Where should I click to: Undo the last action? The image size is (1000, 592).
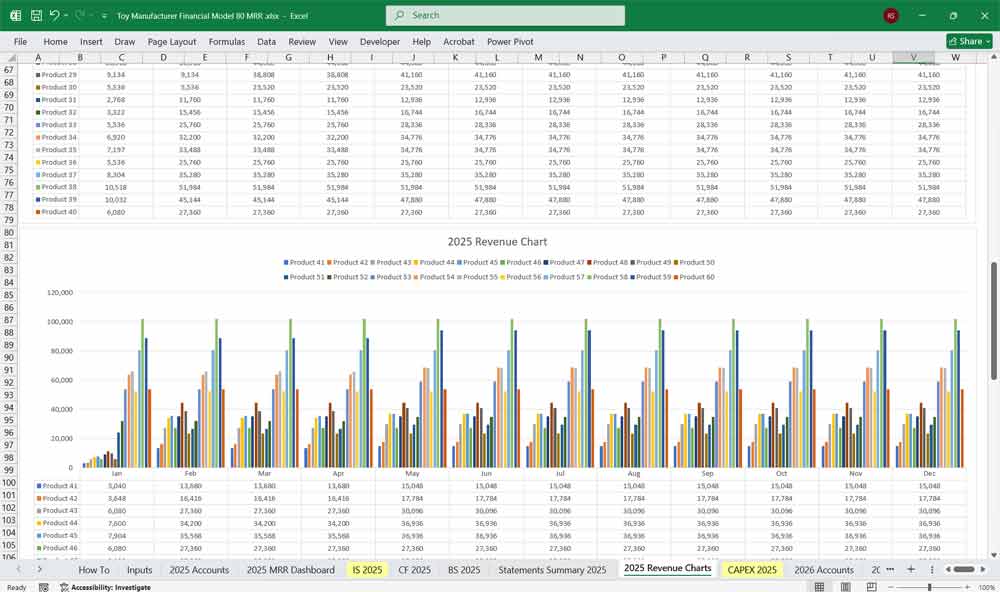[54, 15]
